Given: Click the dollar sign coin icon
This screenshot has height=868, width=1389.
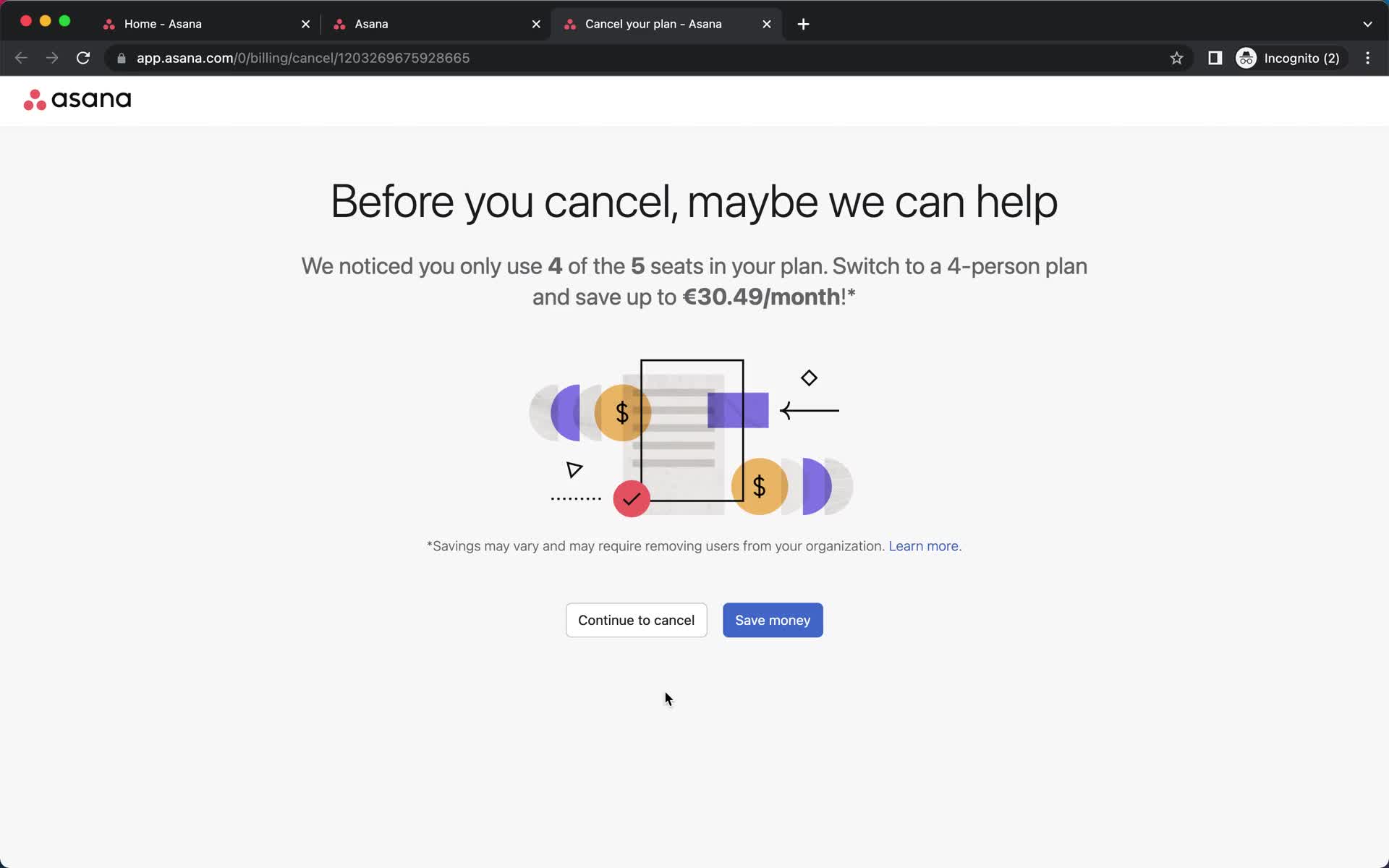Looking at the screenshot, I should point(621,413).
